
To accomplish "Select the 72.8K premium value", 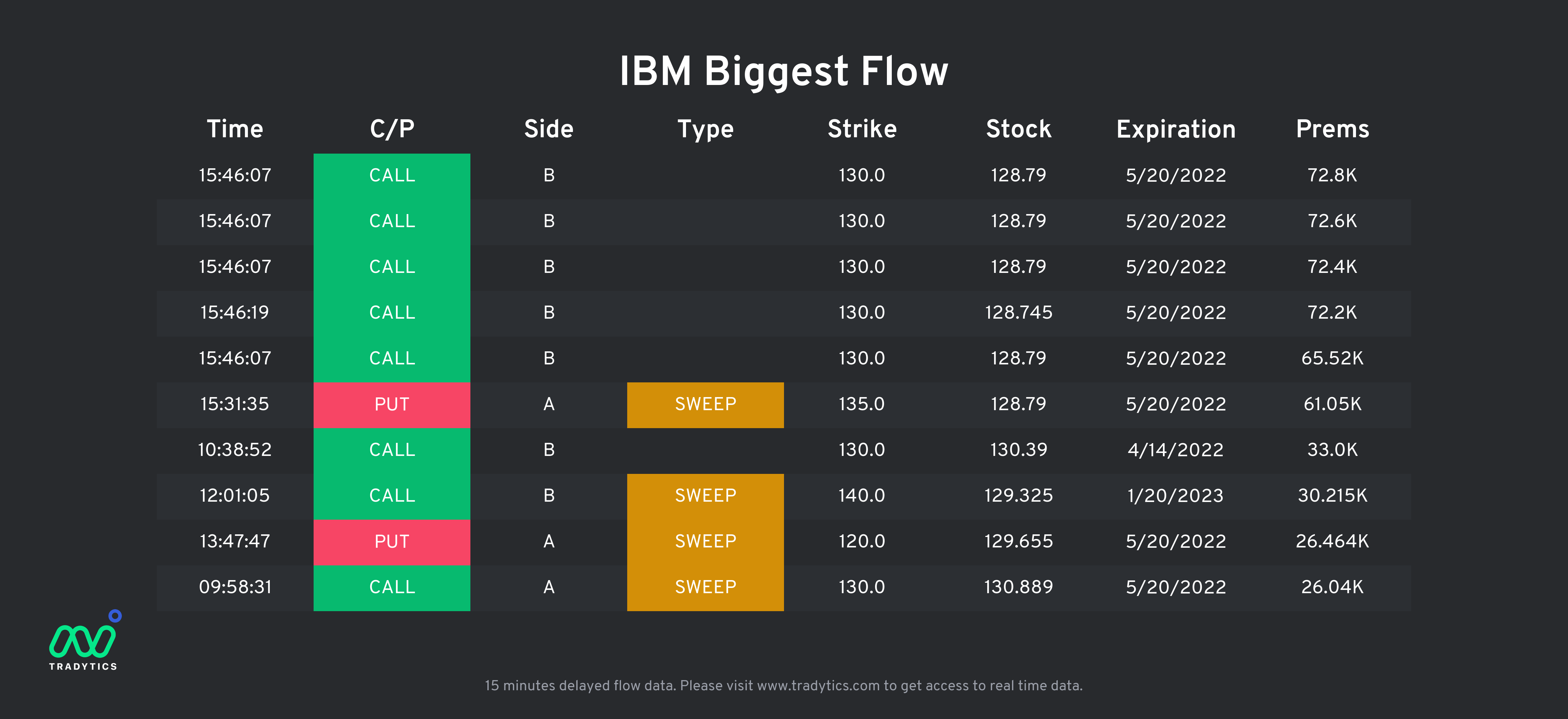I will [x=1332, y=175].
